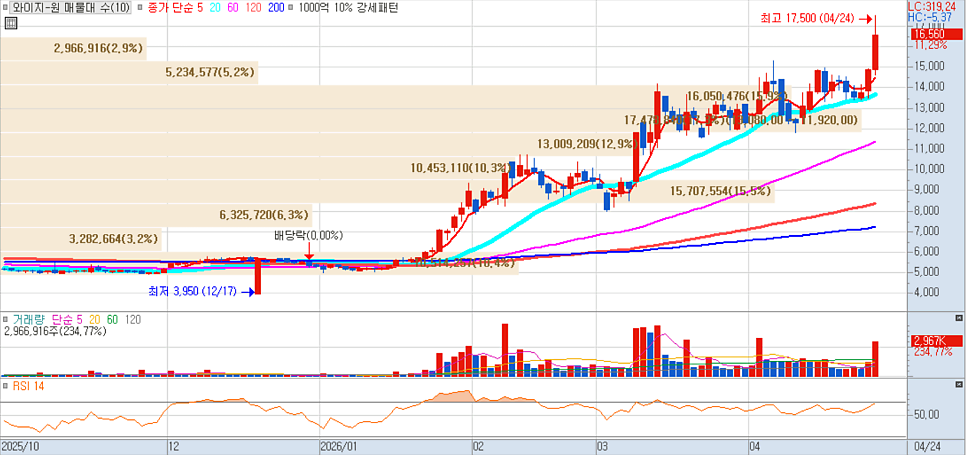
Task: Select the 와이지-원 매물대 수(10) indicator label
Action: pyautogui.click(x=70, y=9)
